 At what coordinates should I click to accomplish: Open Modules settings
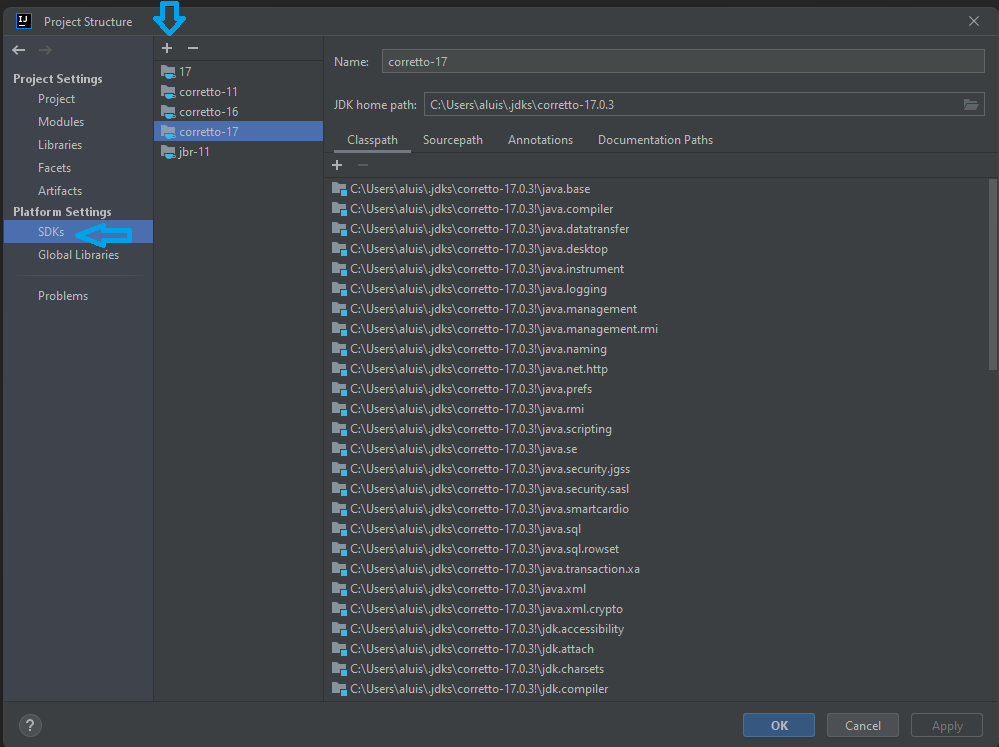pyautogui.click(x=61, y=122)
